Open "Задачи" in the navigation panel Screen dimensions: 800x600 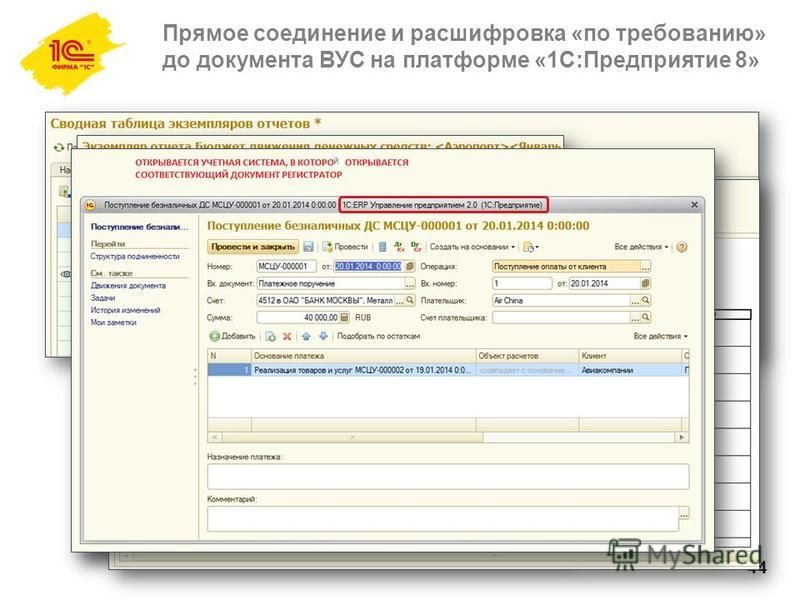coord(103,298)
